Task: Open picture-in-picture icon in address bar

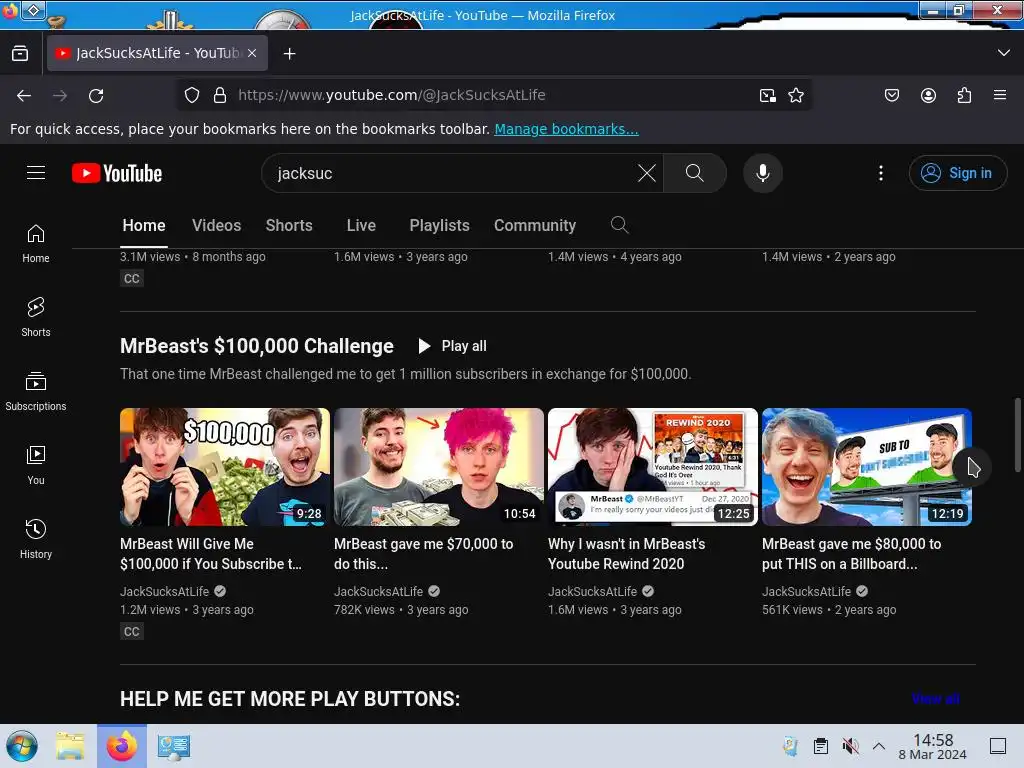Action: [x=768, y=95]
